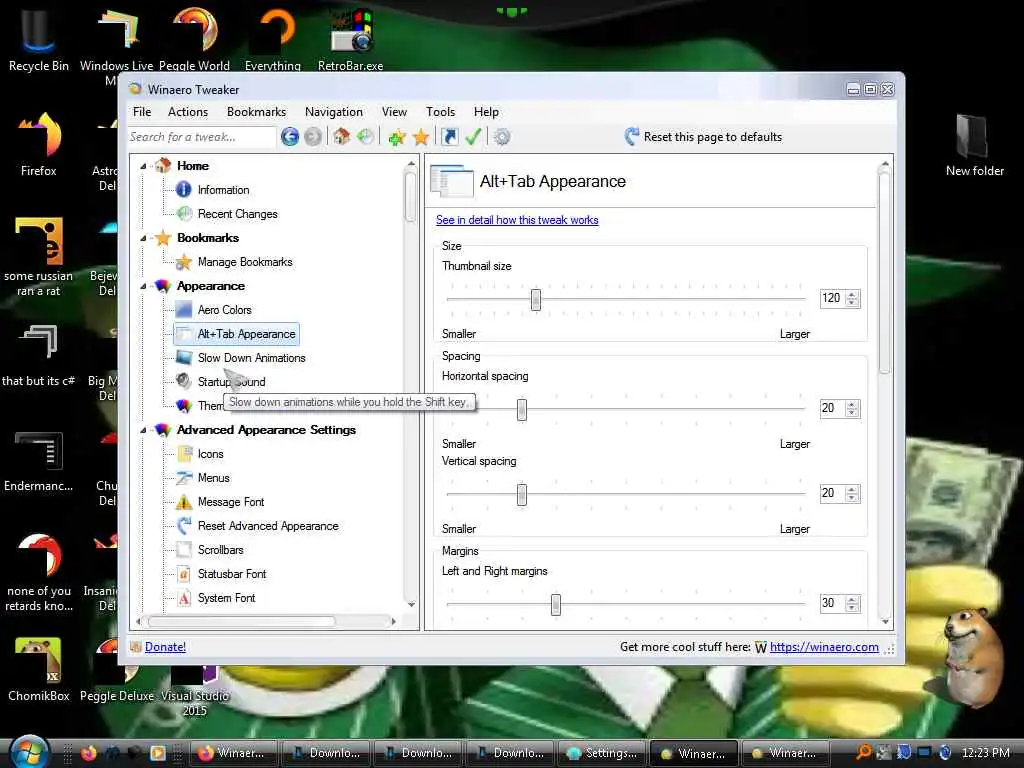Click the Vertical spacing slider handle
Screen dimensions: 1024x768
click(x=521, y=494)
